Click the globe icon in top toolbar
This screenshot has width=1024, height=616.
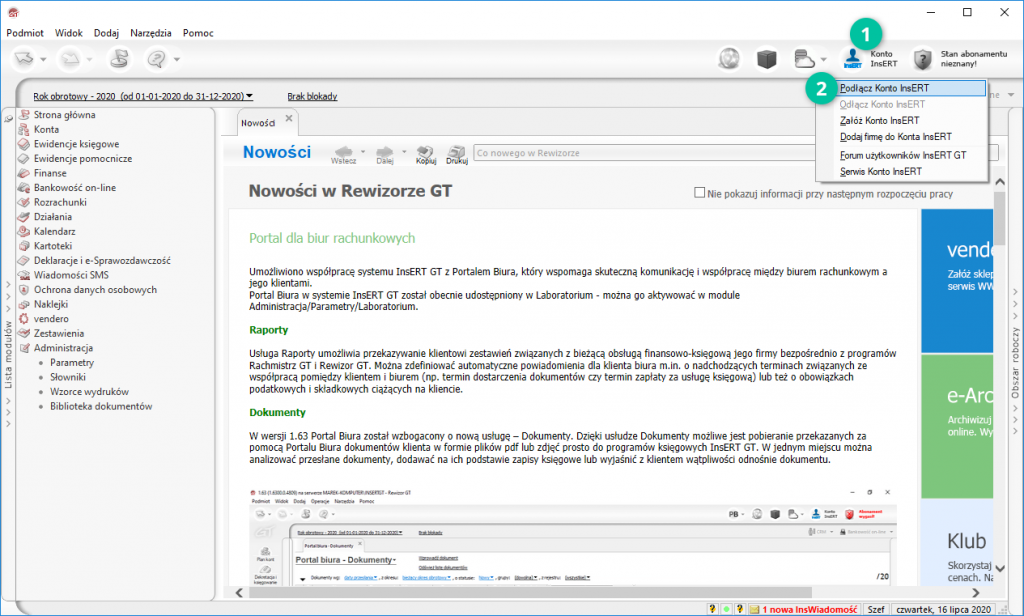coord(729,59)
